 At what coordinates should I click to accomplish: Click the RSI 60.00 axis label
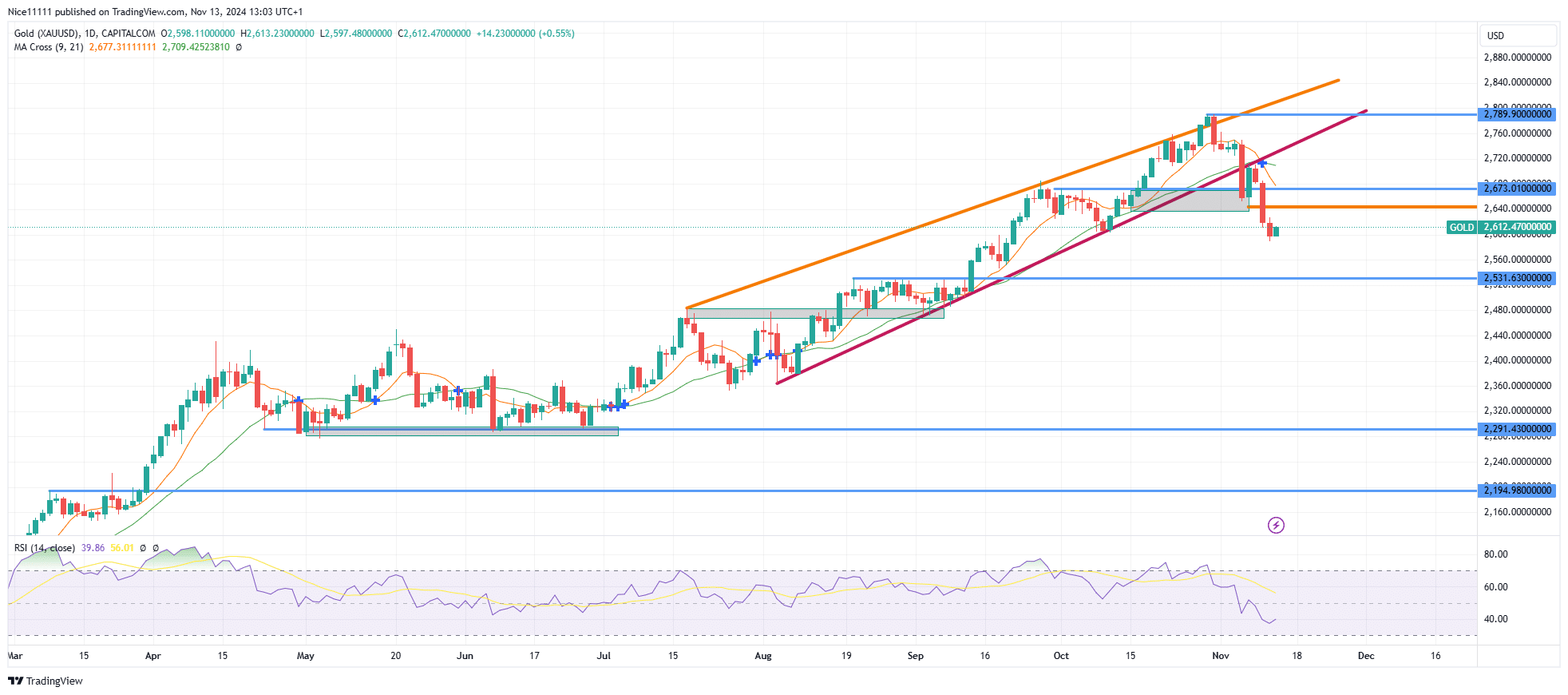[1496, 587]
